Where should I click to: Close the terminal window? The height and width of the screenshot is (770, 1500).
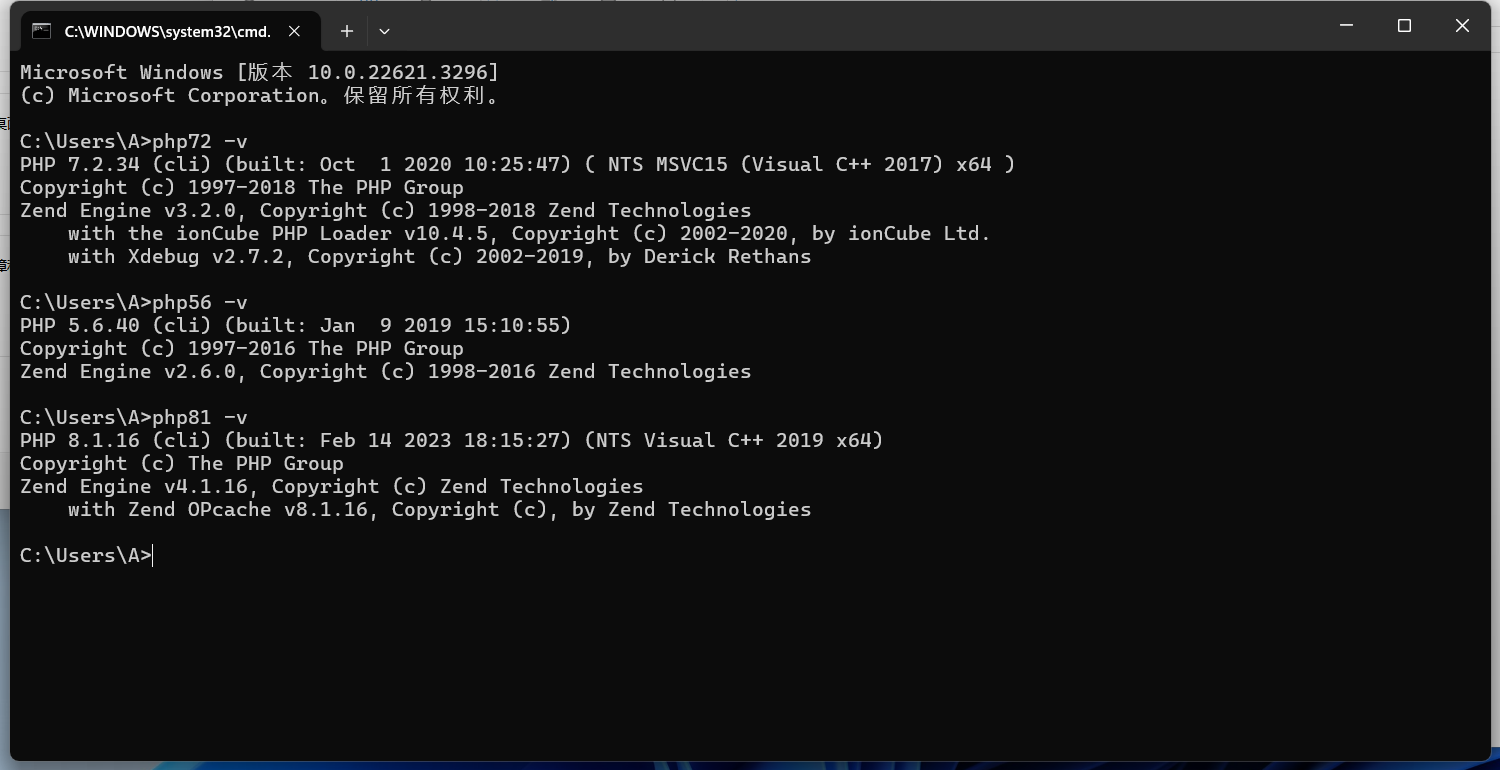point(1462,26)
